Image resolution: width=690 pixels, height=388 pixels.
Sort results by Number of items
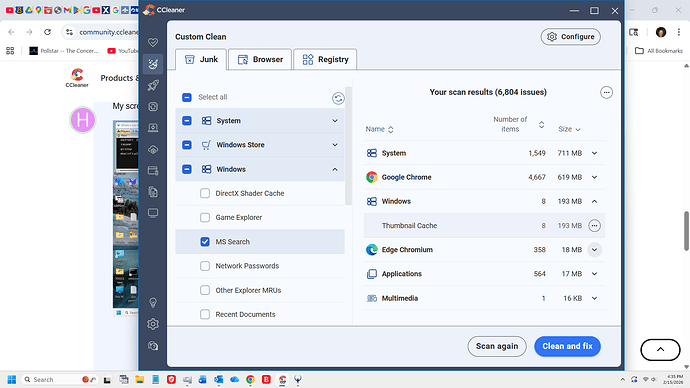tap(518, 124)
